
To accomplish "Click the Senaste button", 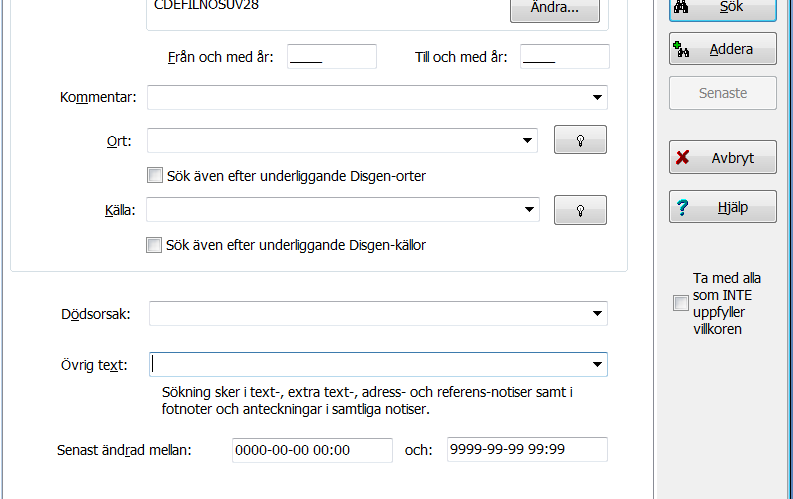I will click(x=723, y=93).
